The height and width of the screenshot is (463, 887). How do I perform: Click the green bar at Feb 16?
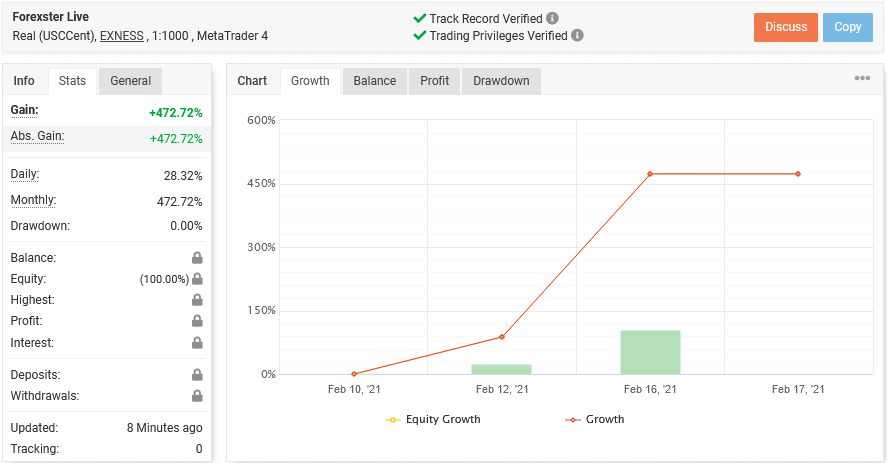[650, 352]
